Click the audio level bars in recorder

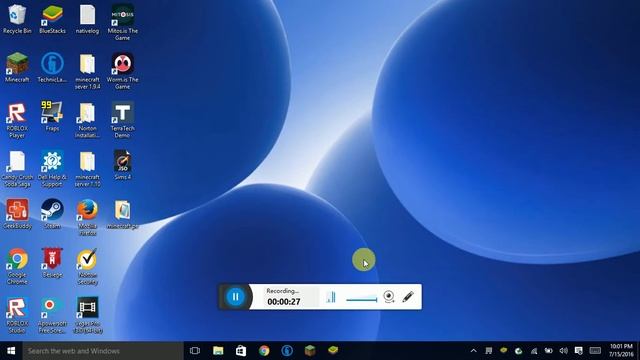click(331, 297)
